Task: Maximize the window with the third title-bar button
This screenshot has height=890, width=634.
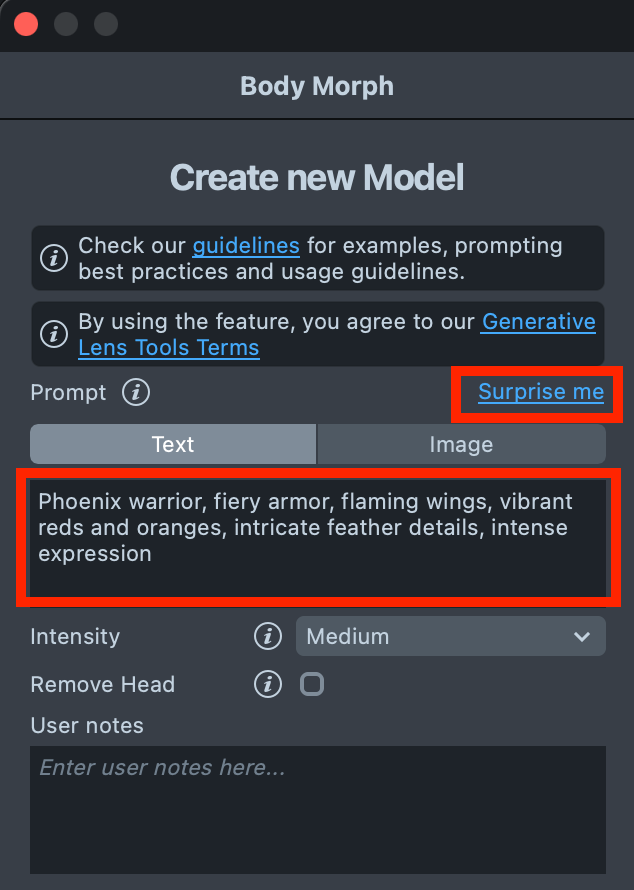Action: point(105,24)
